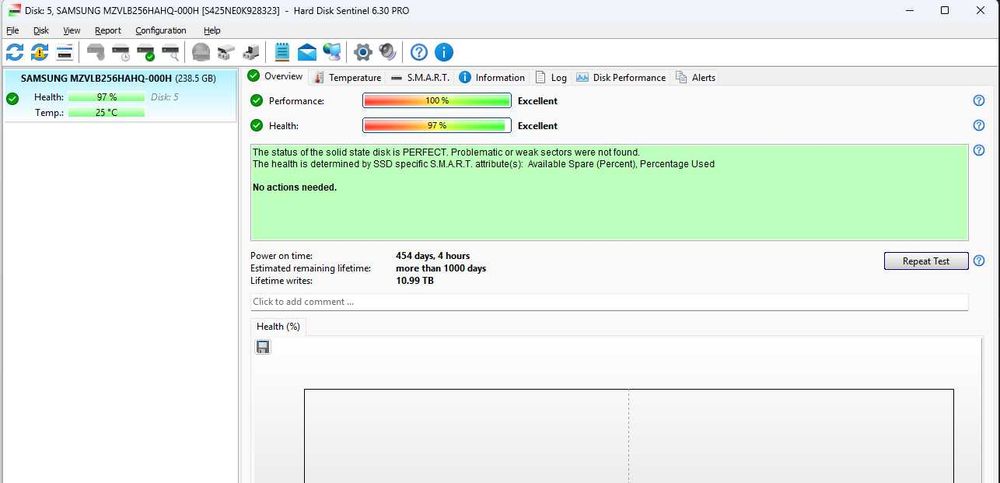Open the File menu

[x=12, y=30]
